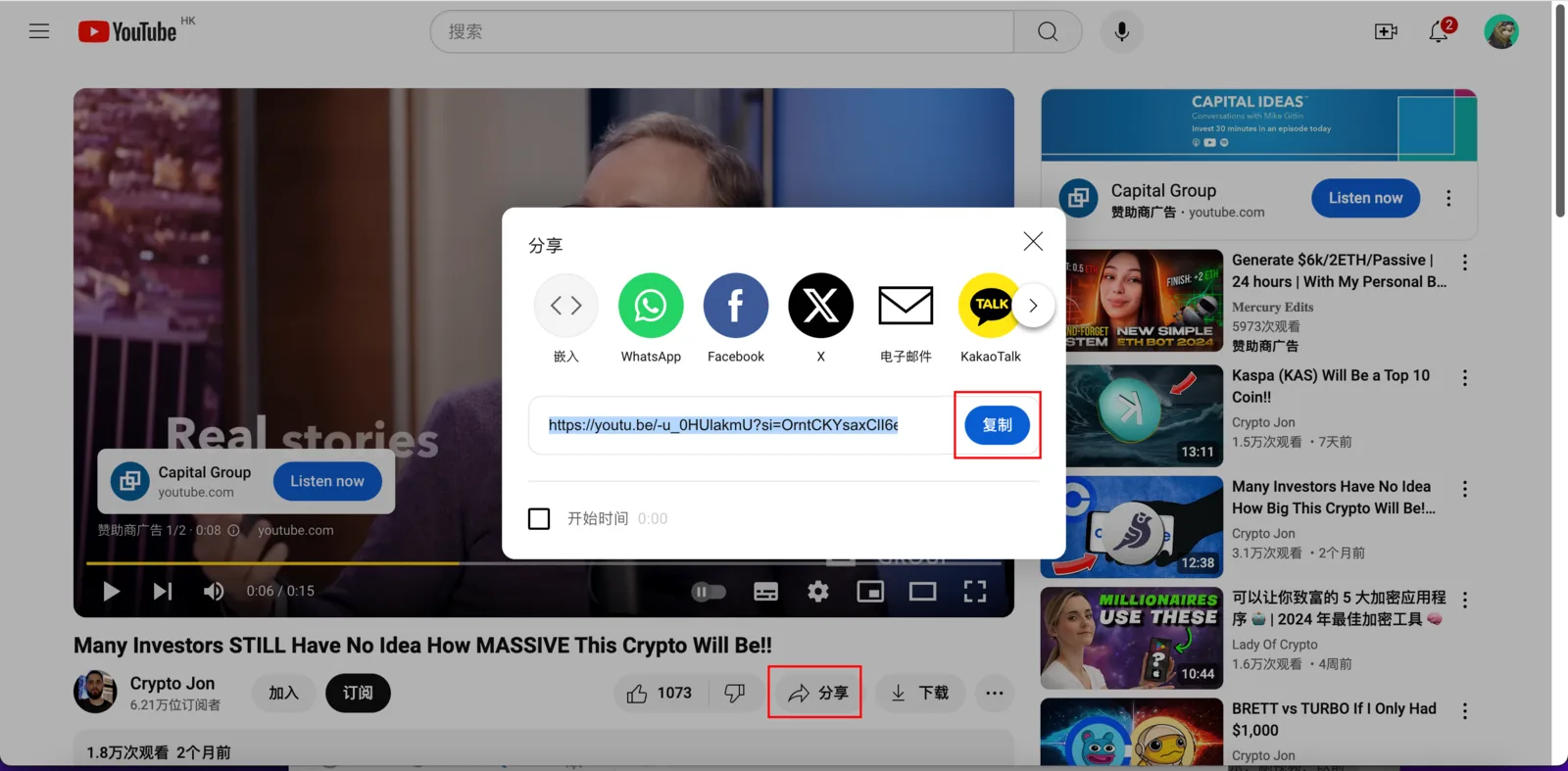Seek on the video progress bar
The width and height of the screenshot is (1568, 771).
(x=544, y=563)
